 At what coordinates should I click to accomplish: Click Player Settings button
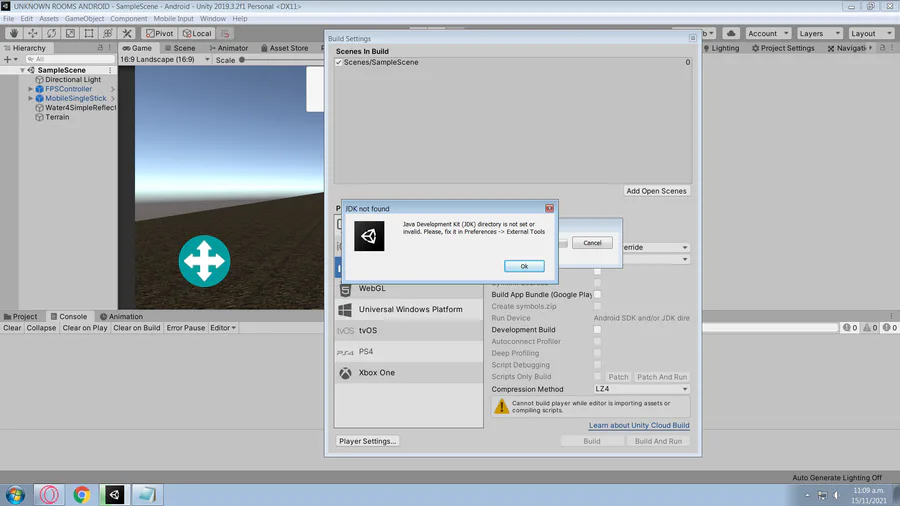(367, 441)
